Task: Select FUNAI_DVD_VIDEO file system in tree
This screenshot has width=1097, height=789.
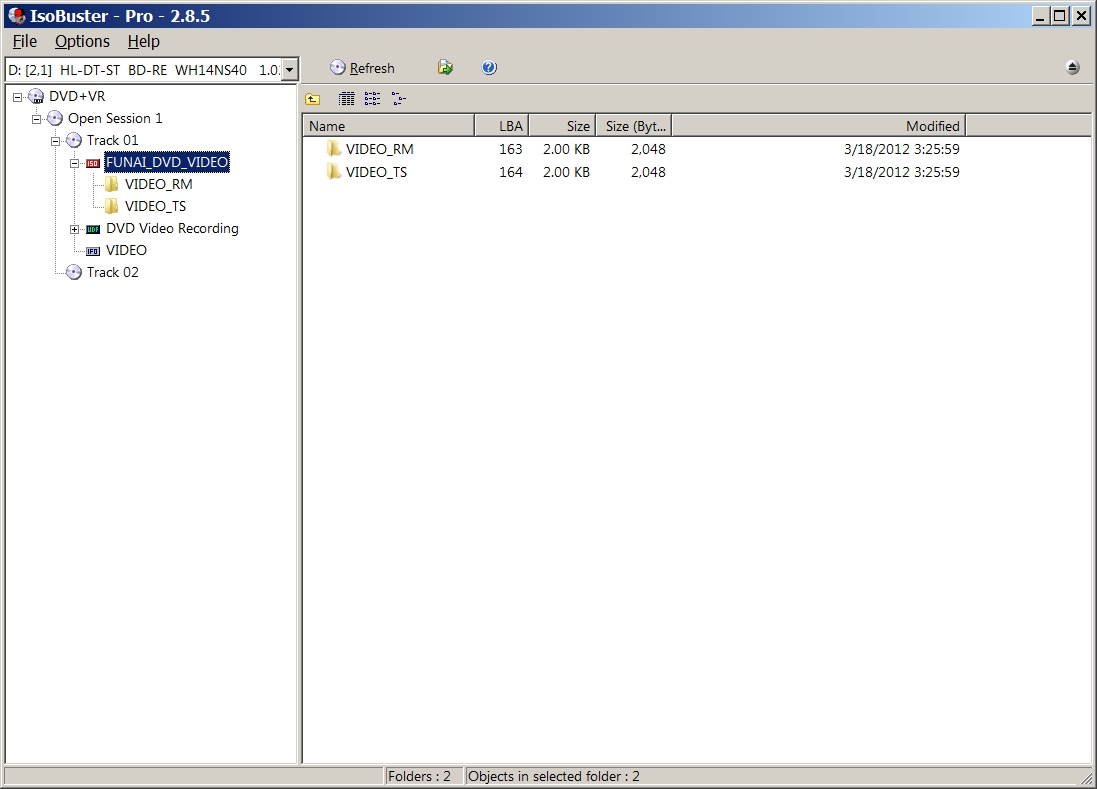Action: [167, 162]
